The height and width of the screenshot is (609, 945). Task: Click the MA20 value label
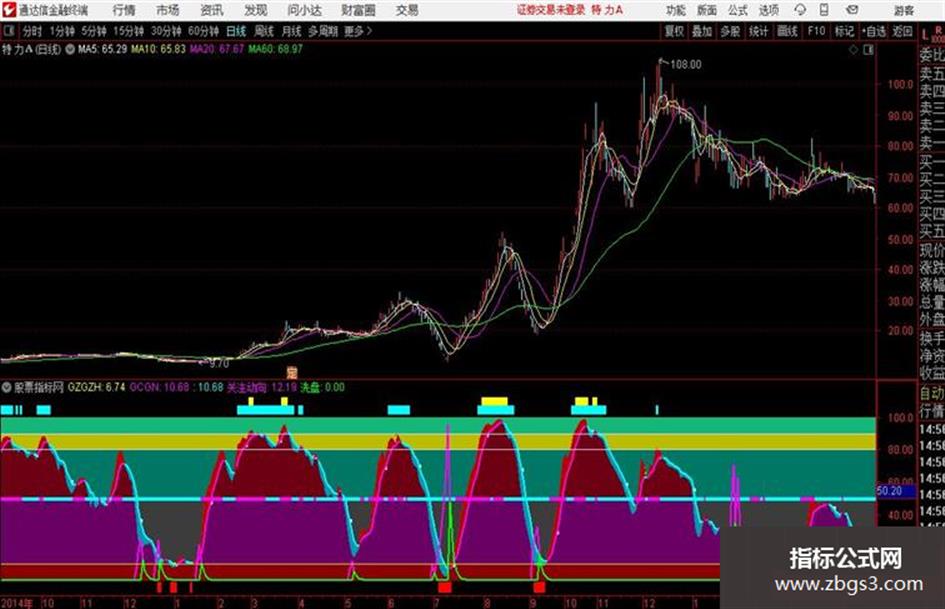pos(217,49)
